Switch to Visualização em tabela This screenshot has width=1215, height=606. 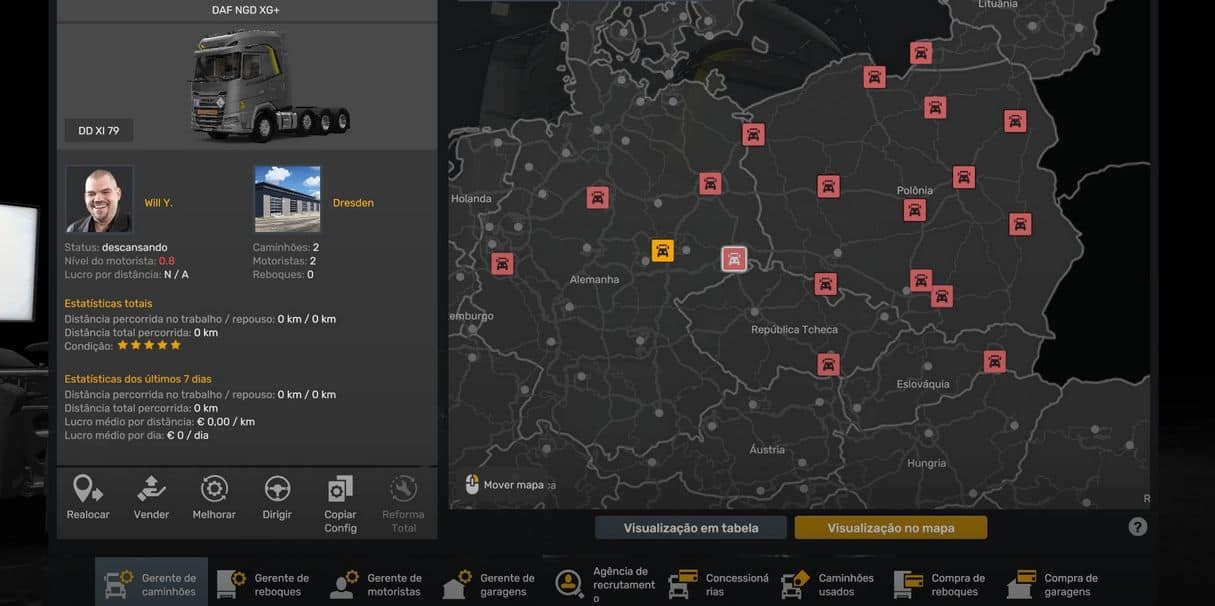point(691,528)
